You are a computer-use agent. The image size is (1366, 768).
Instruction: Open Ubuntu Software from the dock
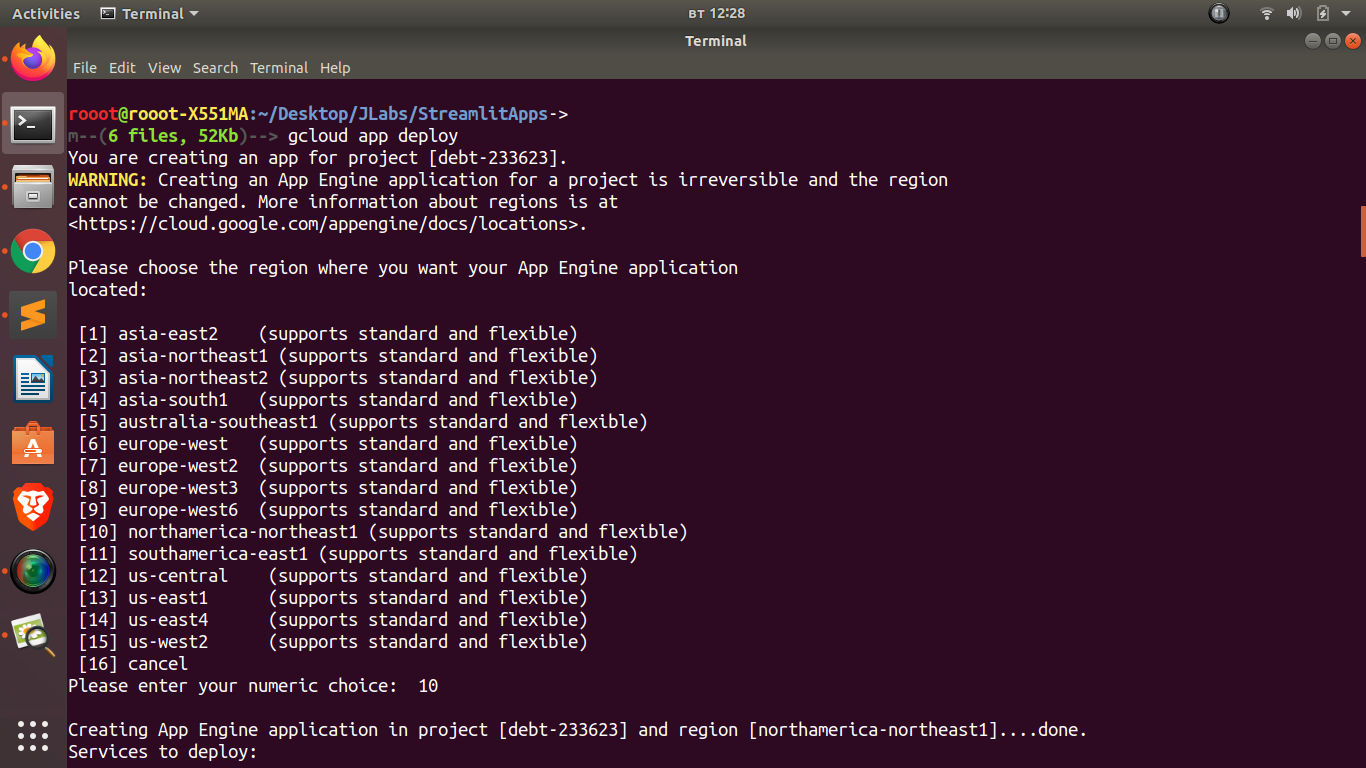33,443
